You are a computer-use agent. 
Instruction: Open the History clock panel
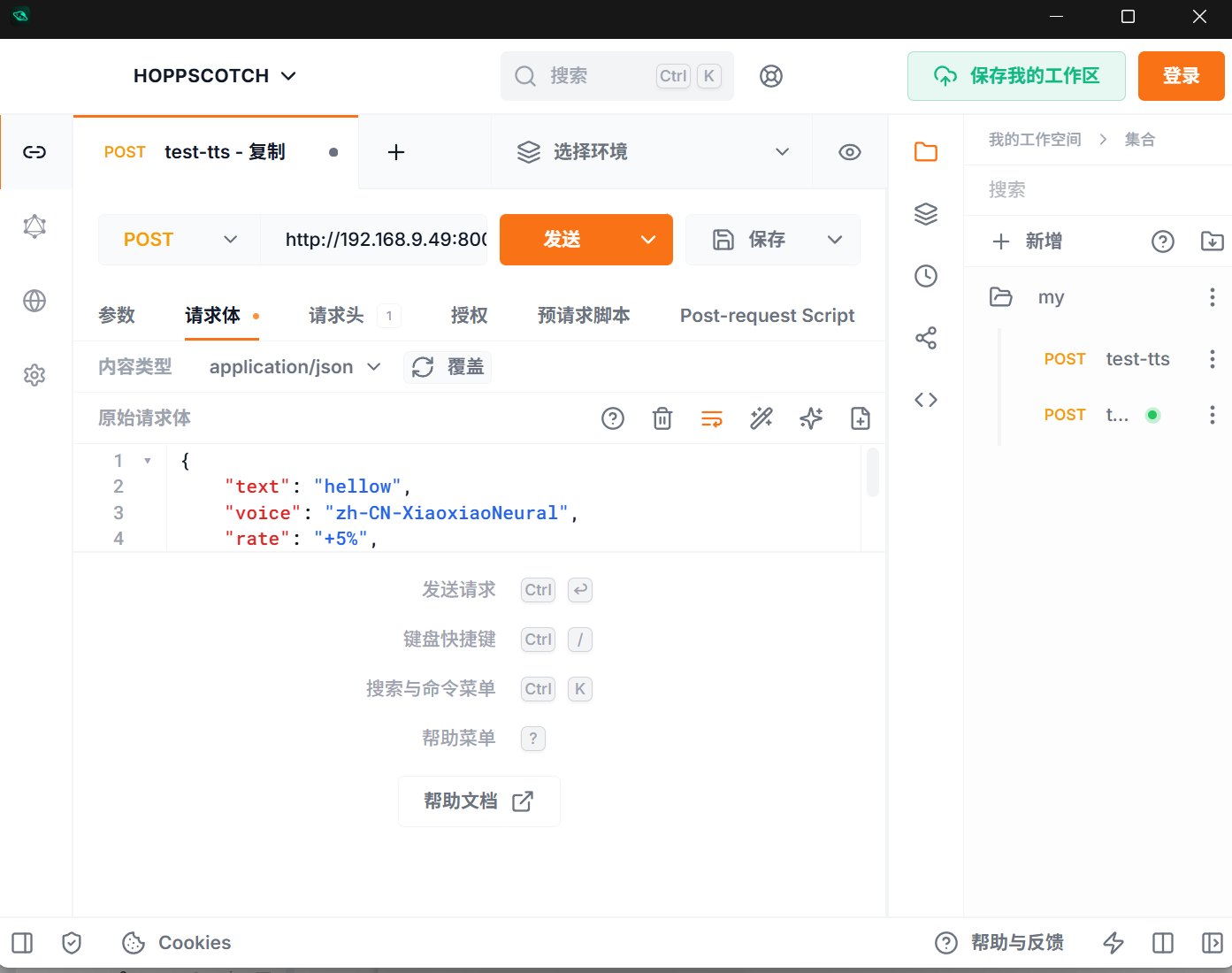tap(926, 276)
